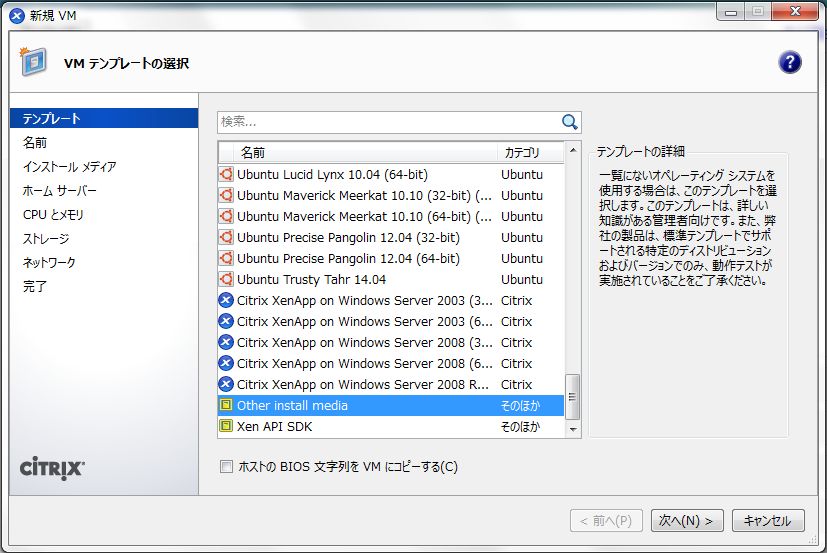Viewport: 827px width, 553px height.
Task: Select Citrix XenApp on Windows Server 2008 R... template
Action: pyautogui.click(x=391, y=384)
